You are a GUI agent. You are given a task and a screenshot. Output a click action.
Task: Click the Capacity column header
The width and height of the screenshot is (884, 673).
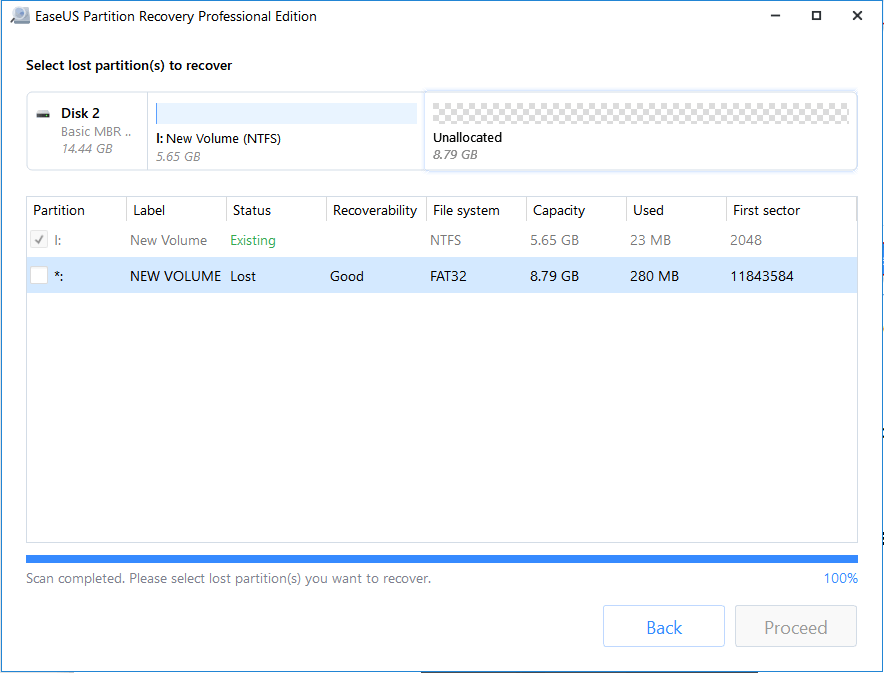point(559,210)
